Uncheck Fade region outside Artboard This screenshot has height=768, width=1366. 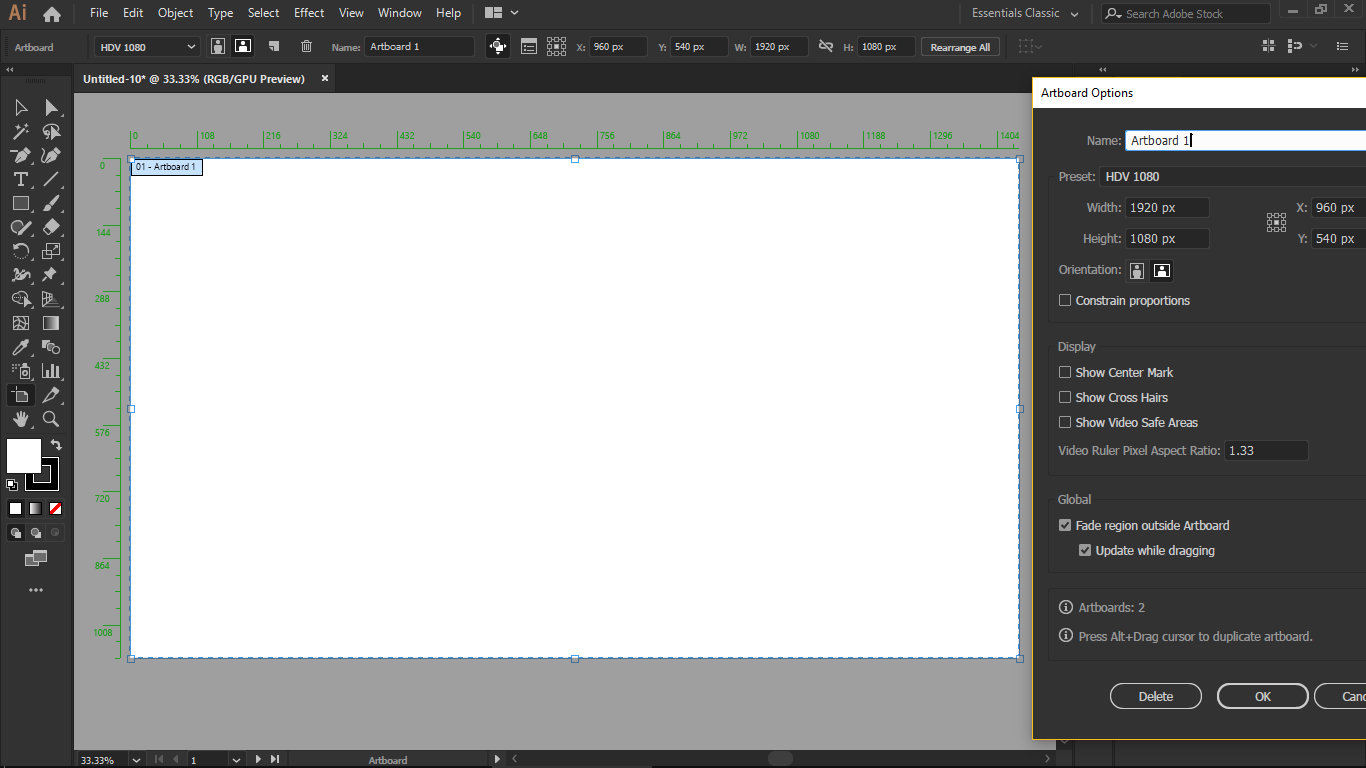[1065, 525]
